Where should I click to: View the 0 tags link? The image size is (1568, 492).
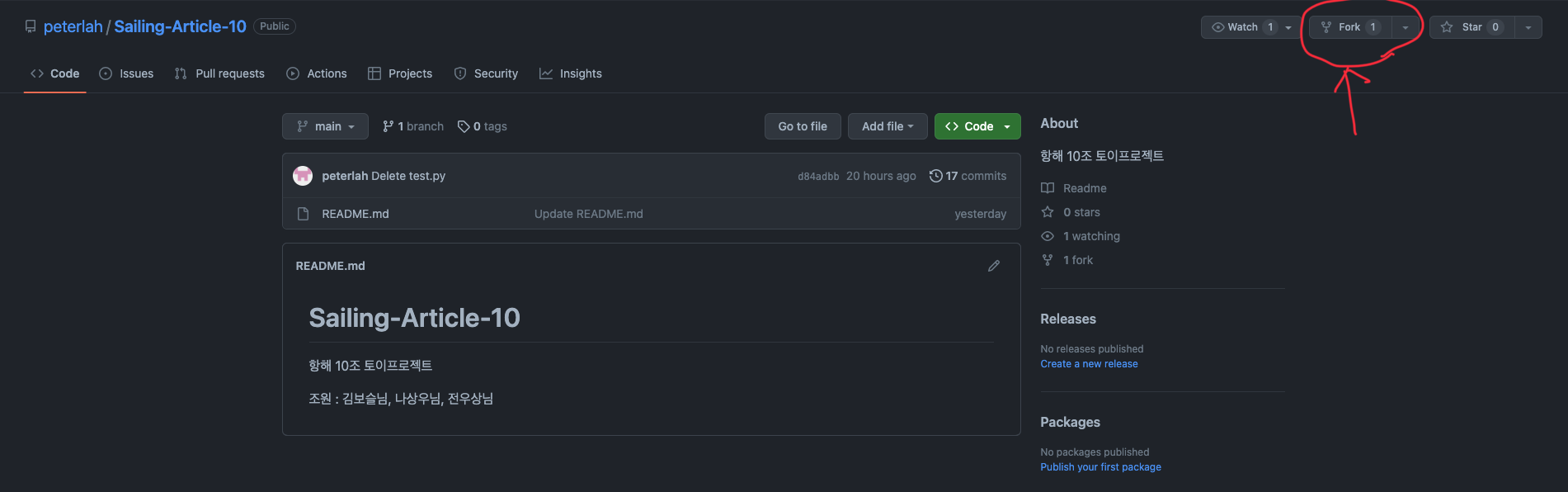483,126
